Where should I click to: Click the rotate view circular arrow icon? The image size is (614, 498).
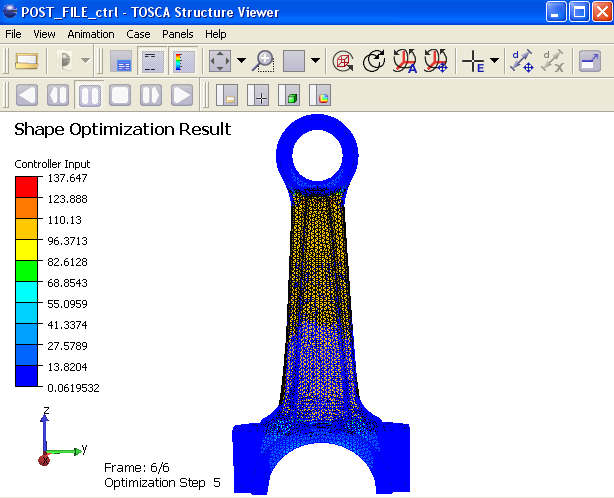(x=374, y=62)
